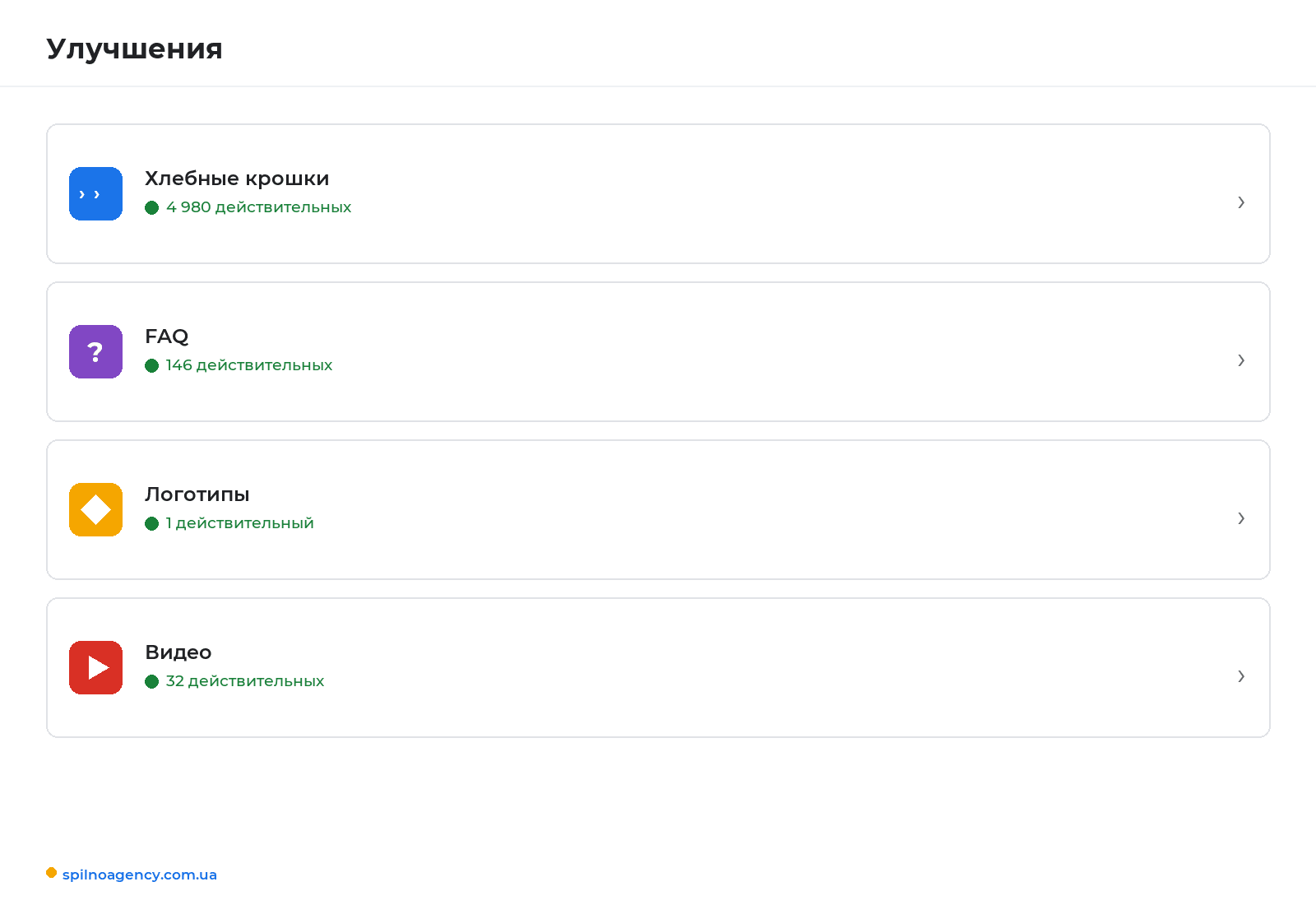The image size is (1316, 905).
Task: Open the FAQ report title
Action: 167,336
